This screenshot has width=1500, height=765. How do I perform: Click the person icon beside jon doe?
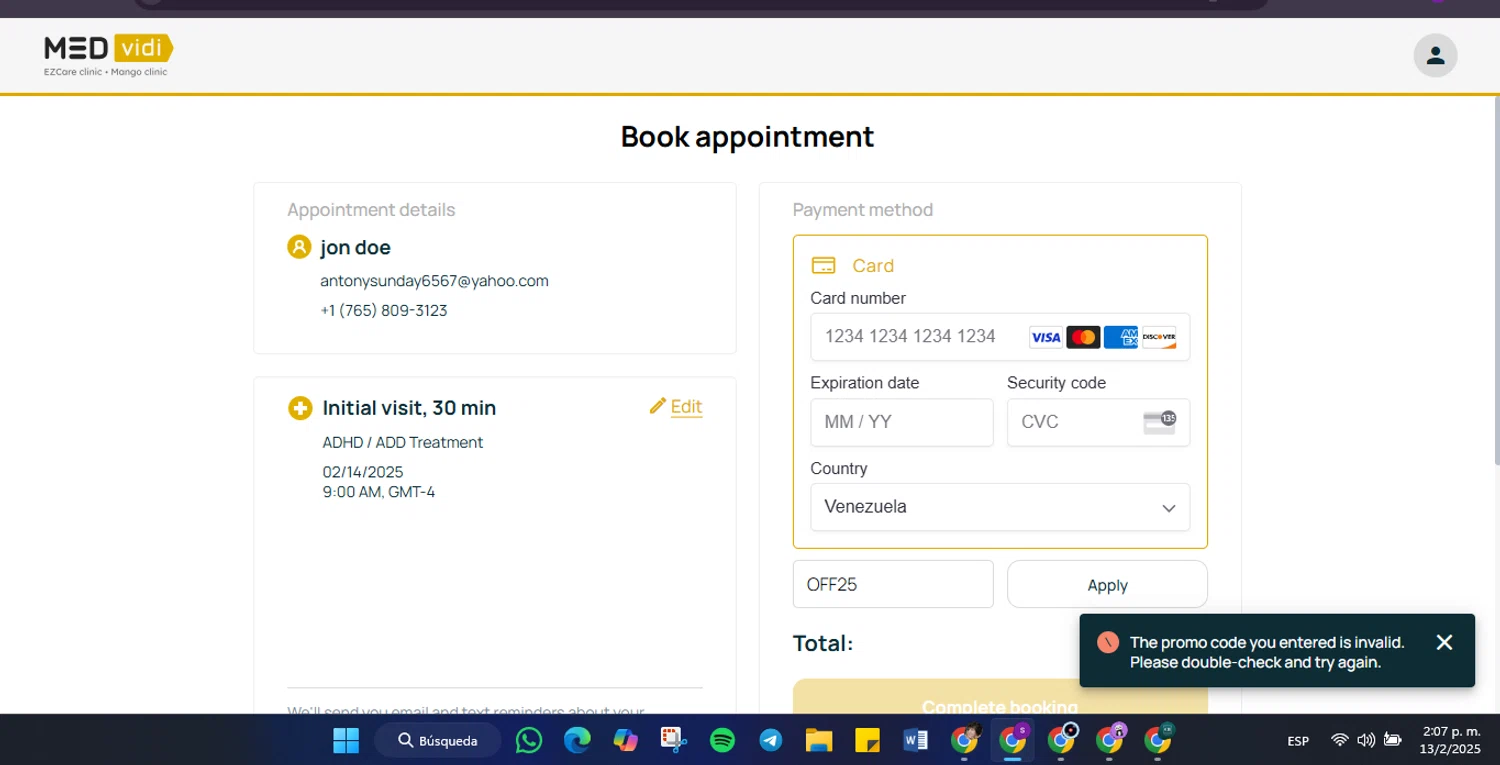click(x=299, y=246)
